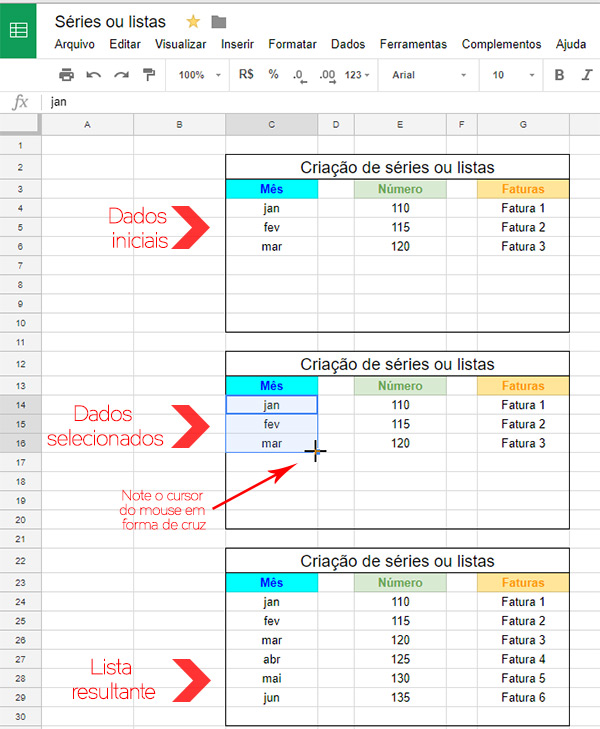
Task: Open the Visualizar menu
Action: coord(180,44)
